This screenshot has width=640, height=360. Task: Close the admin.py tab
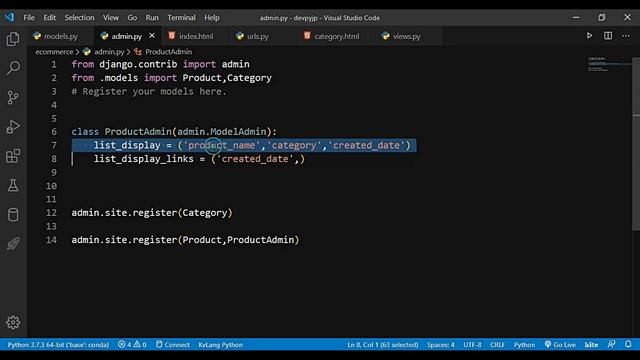point(152,36)
